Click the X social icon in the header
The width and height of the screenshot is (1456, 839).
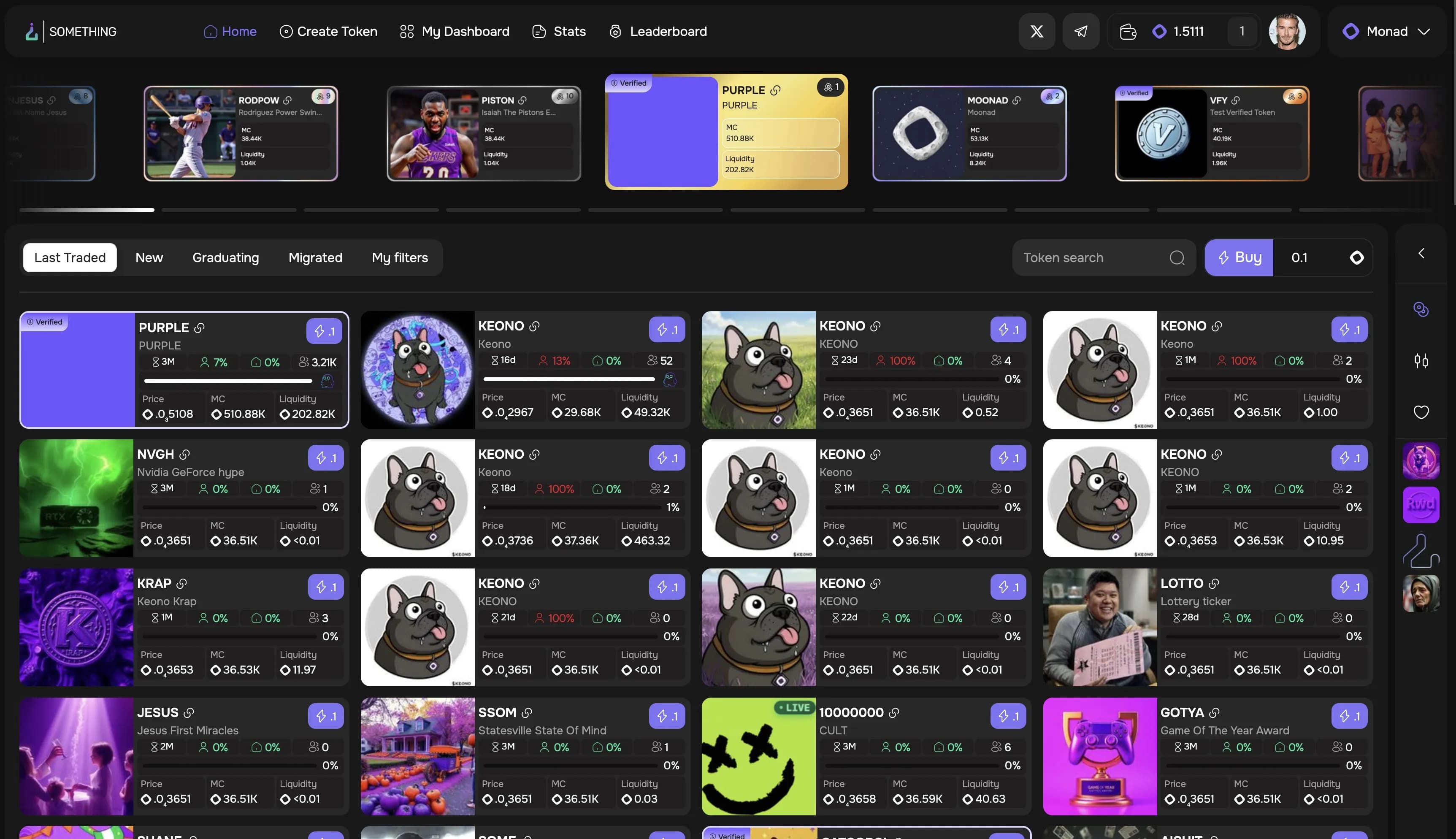(1037, 31)
